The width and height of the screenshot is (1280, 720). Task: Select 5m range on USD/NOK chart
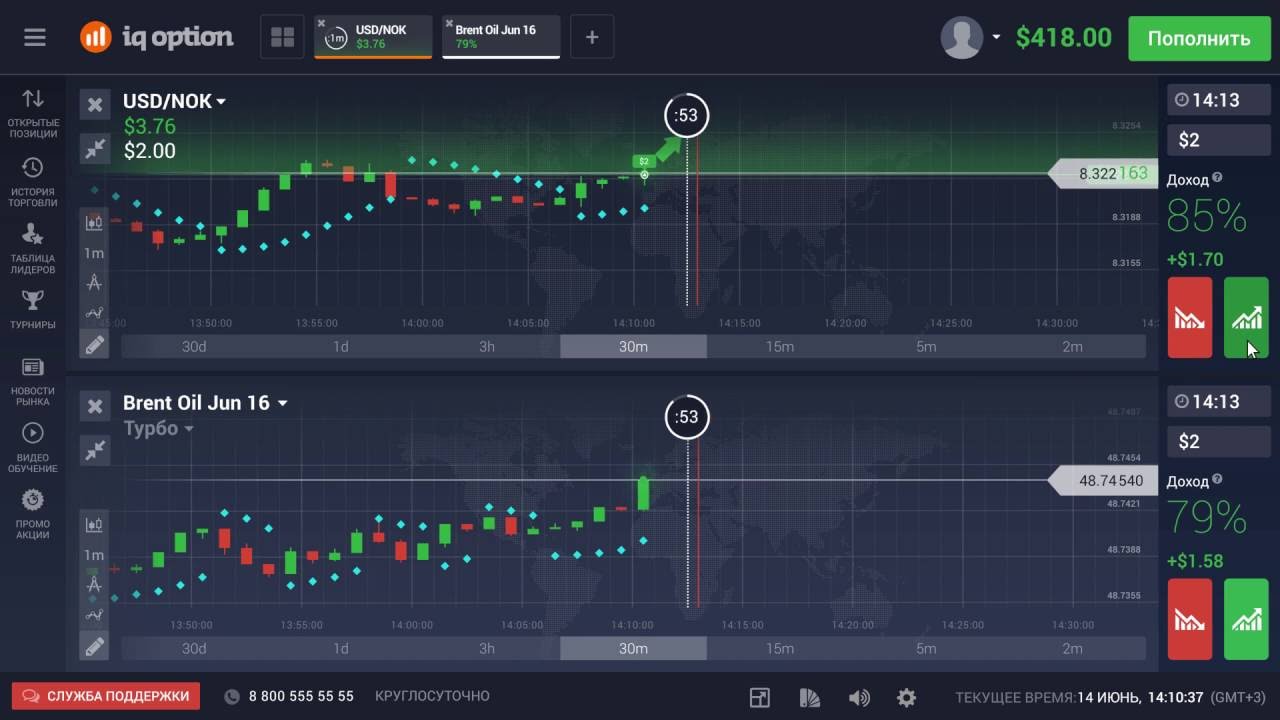(x=926, y=347)
